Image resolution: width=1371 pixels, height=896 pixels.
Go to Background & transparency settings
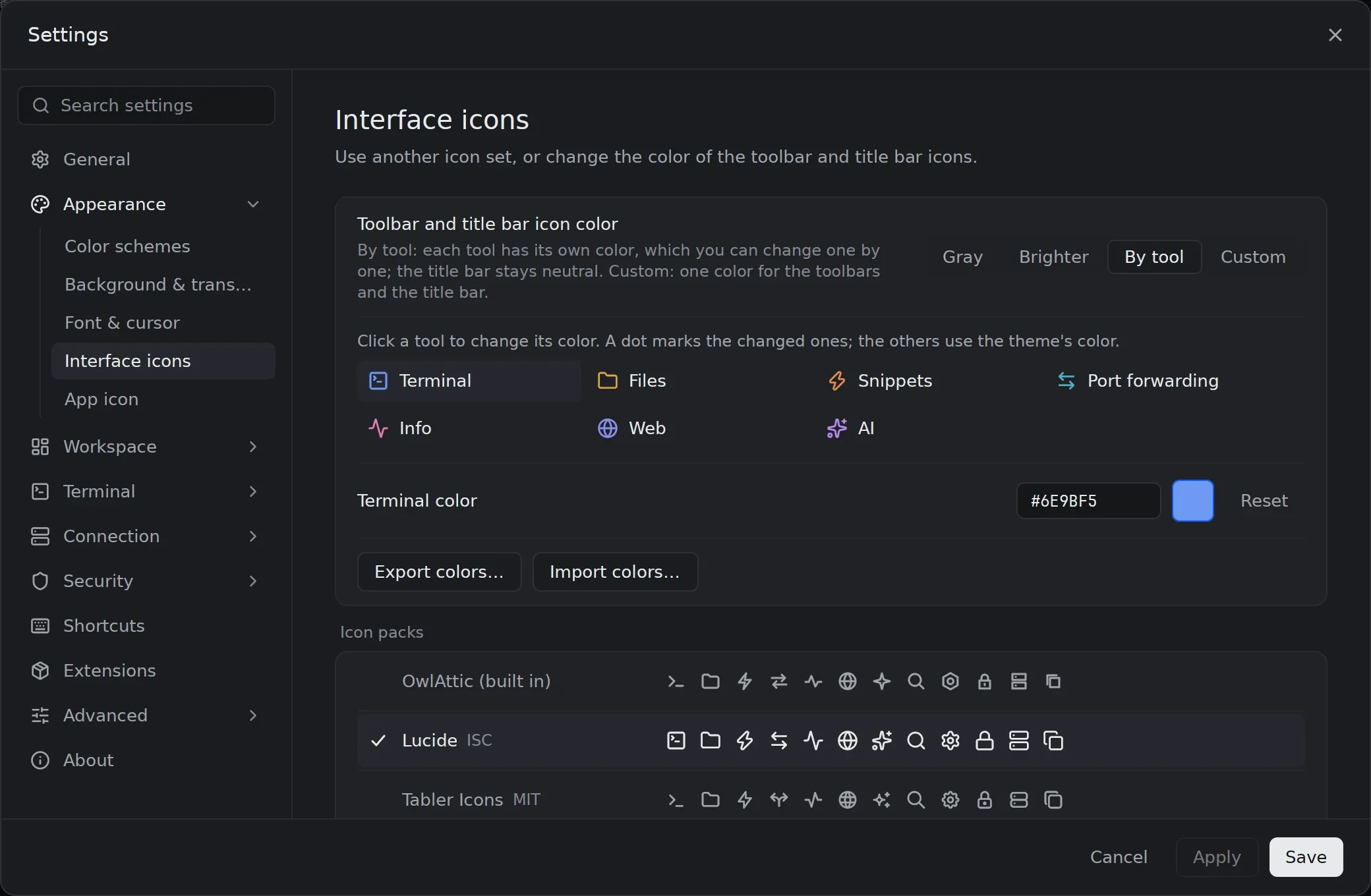[163, 285]
